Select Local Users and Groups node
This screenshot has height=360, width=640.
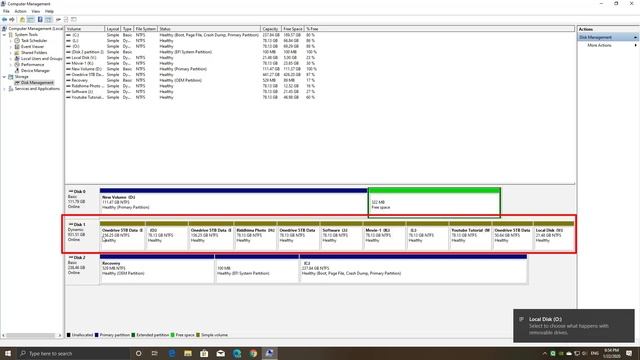click(41, 58)
